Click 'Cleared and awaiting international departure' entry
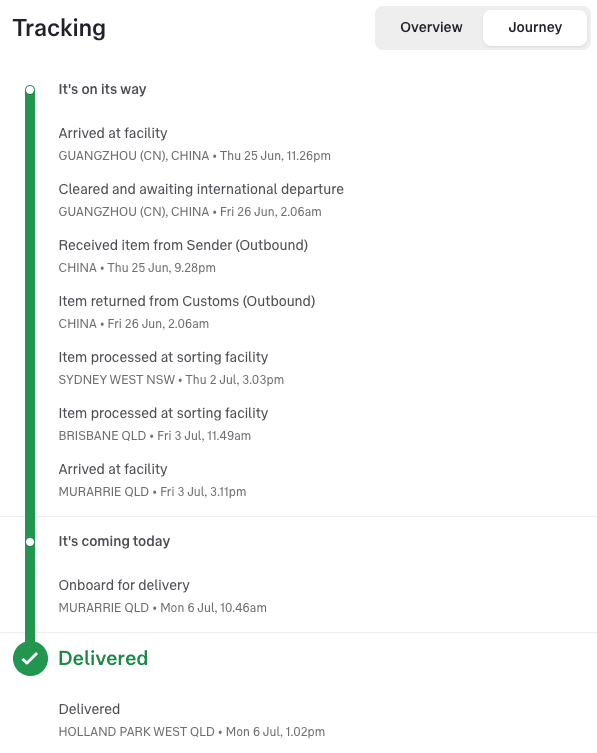 click(x=201, y=200)
